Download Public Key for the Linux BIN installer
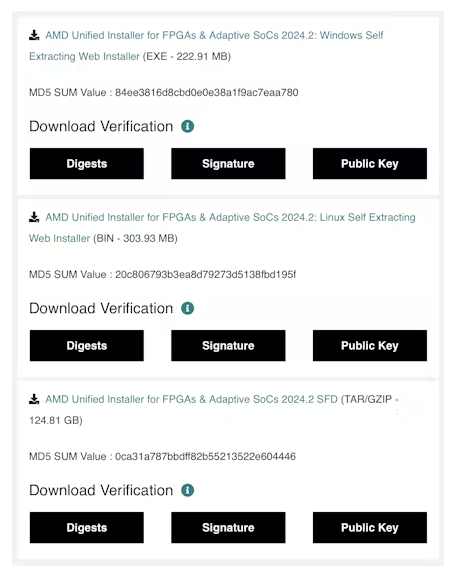 click(x=370, y=346)
